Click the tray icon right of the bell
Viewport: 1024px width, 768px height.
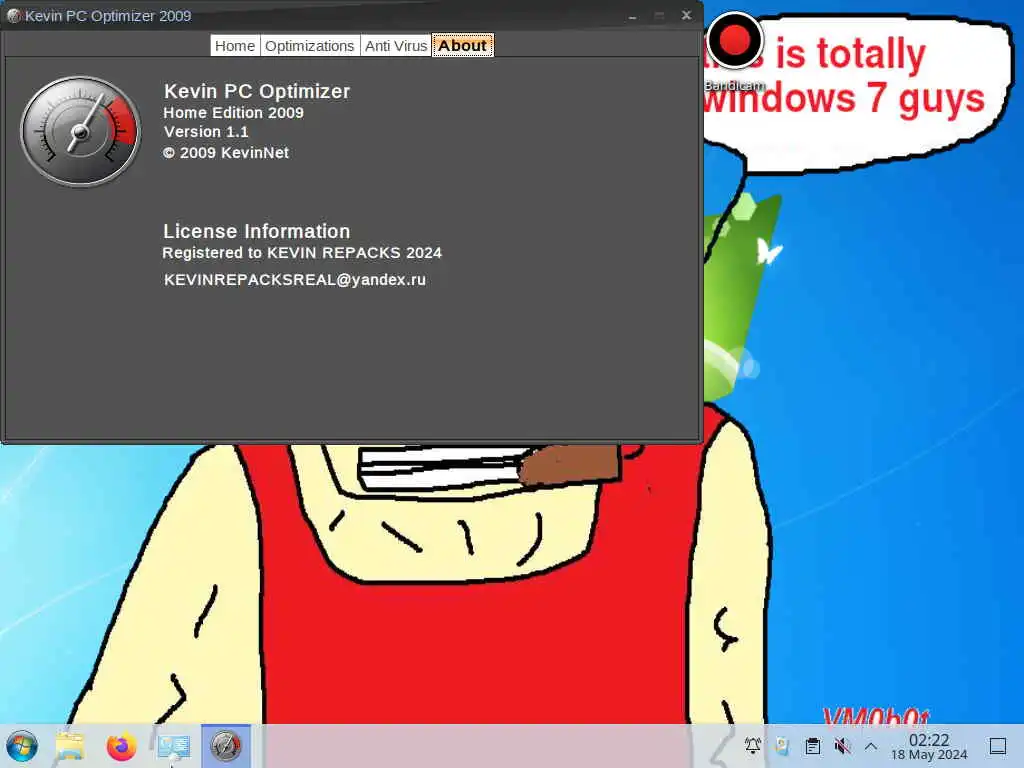[782, 746]
